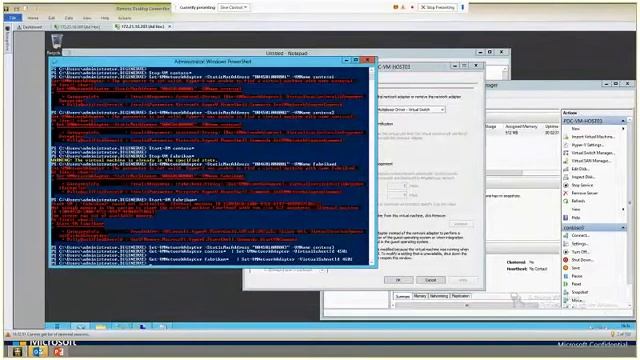Open Help in host Actions section
640x360 pixels.
pyautogui.click(x=576, y=218)
